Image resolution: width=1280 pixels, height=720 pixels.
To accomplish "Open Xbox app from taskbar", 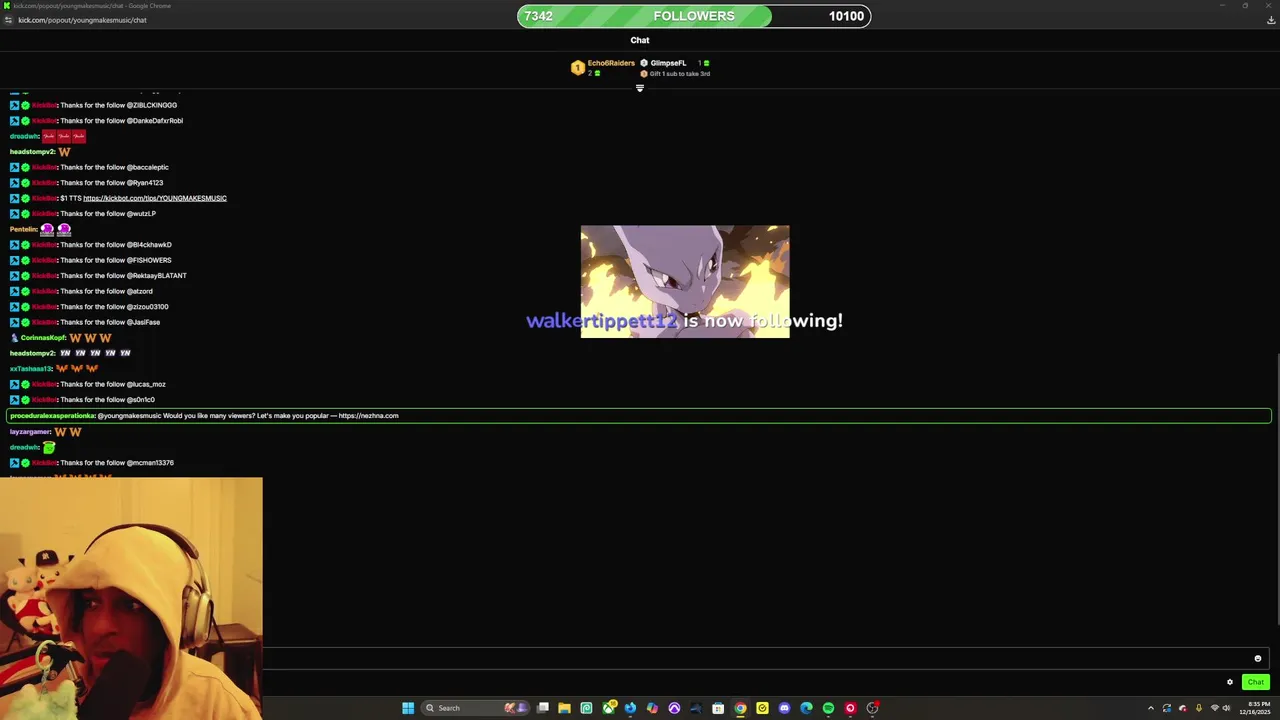I will (x=608, y=708).
